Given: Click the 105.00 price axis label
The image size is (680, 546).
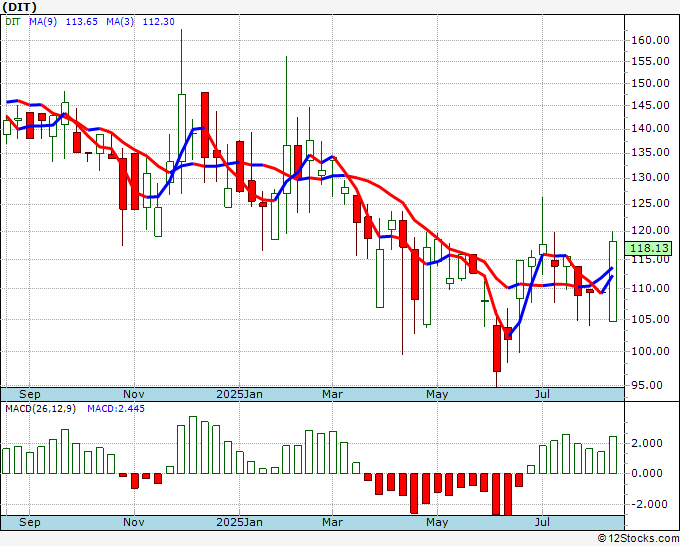Looking at the screenshot, I should pyautogui.click(x=650, y=319).
